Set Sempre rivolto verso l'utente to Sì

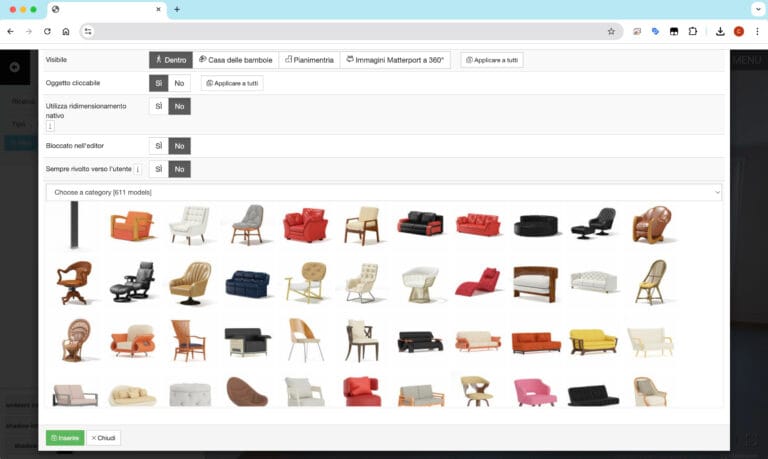coord(158,169)
